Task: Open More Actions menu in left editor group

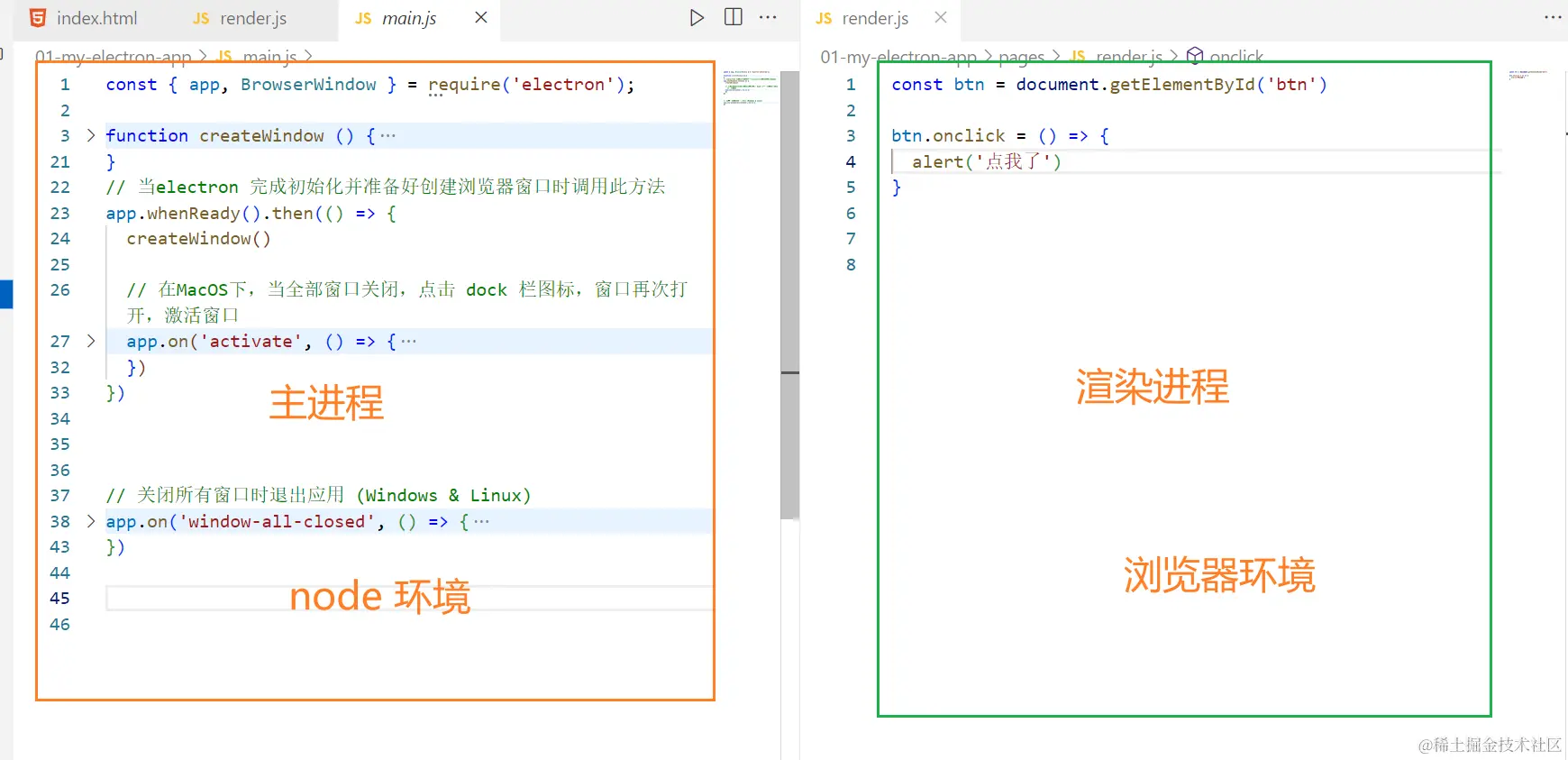Action: pyautogui.click(x=768, y=17)
